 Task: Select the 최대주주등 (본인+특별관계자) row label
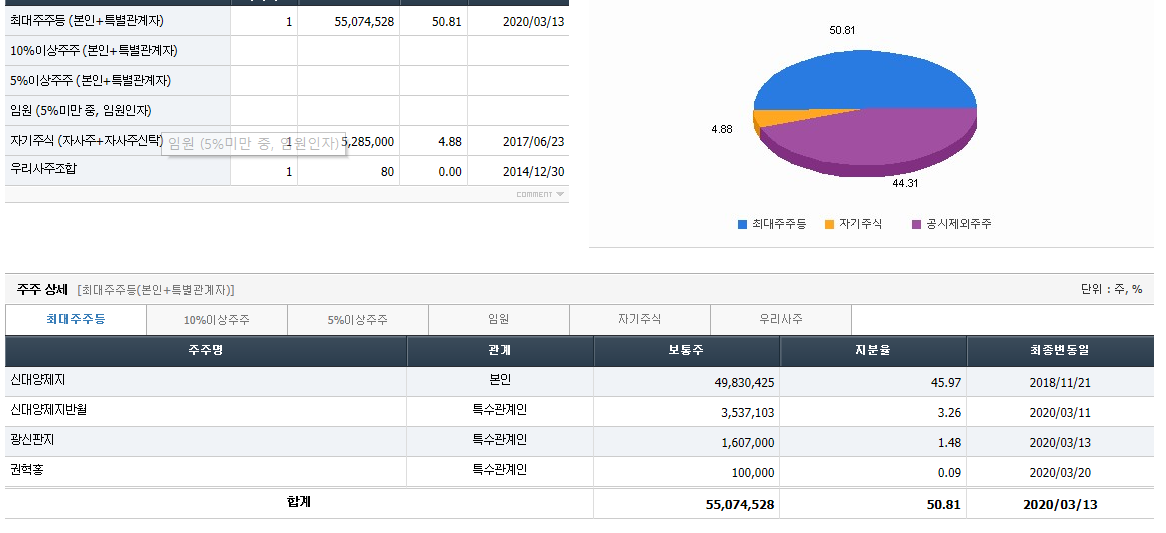[x=87, y=22]
